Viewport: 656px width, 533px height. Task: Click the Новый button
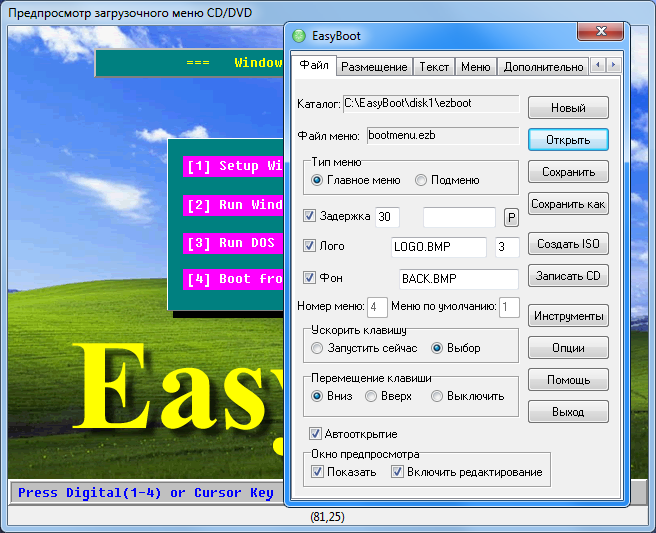click(568, 108)
